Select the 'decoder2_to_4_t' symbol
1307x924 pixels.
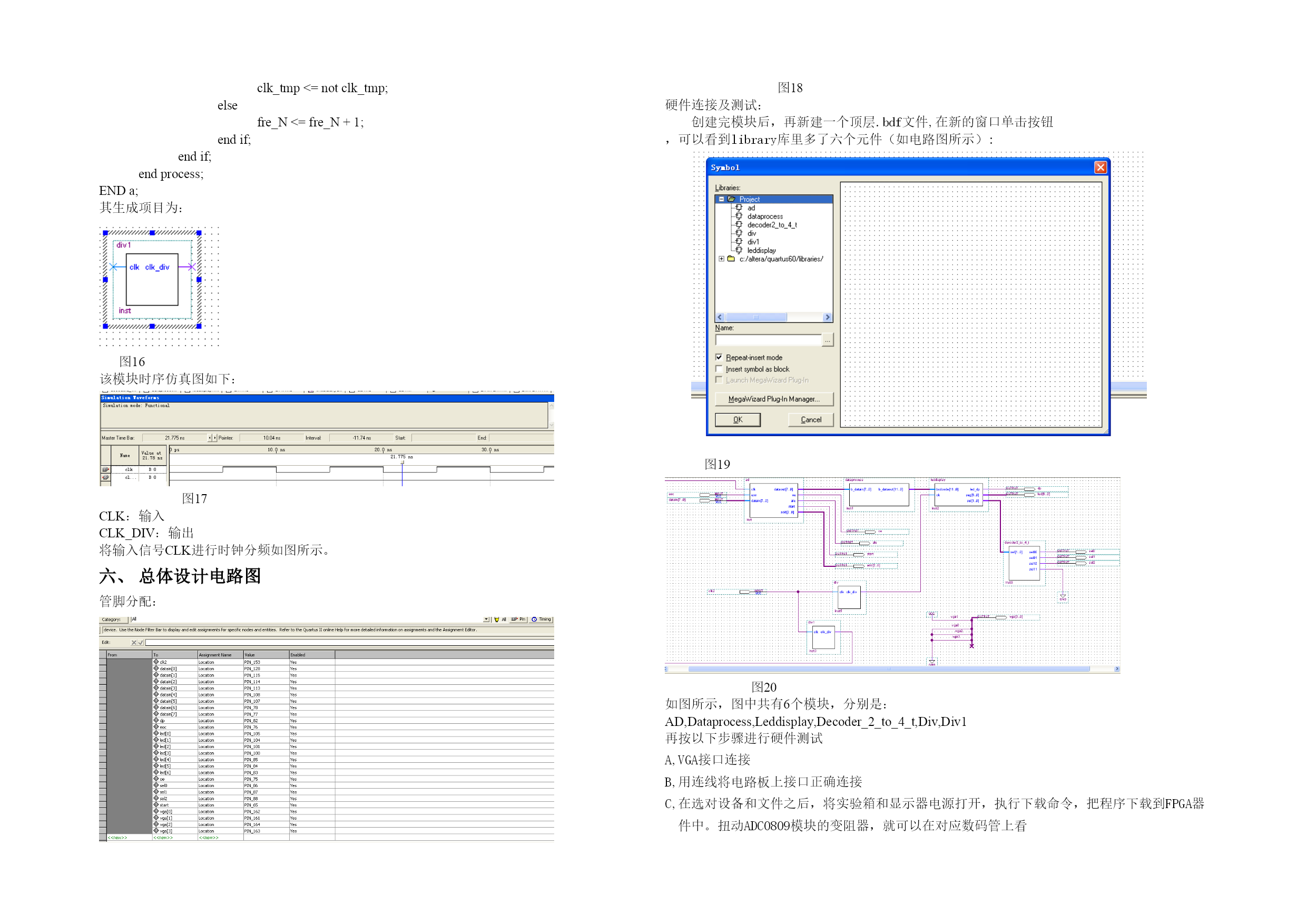click(x=771, y=225)
